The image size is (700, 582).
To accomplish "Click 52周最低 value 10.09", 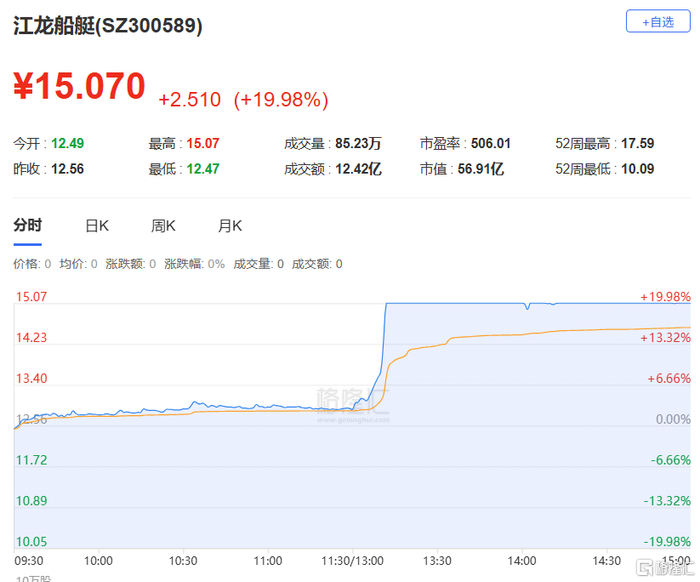I will coord(638,169).
